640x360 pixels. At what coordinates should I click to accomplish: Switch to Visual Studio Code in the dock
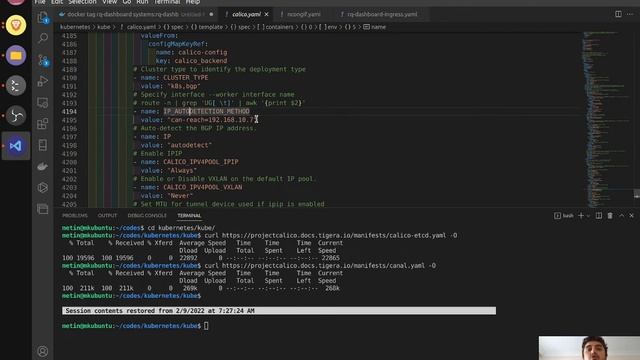tap(16, 146)
